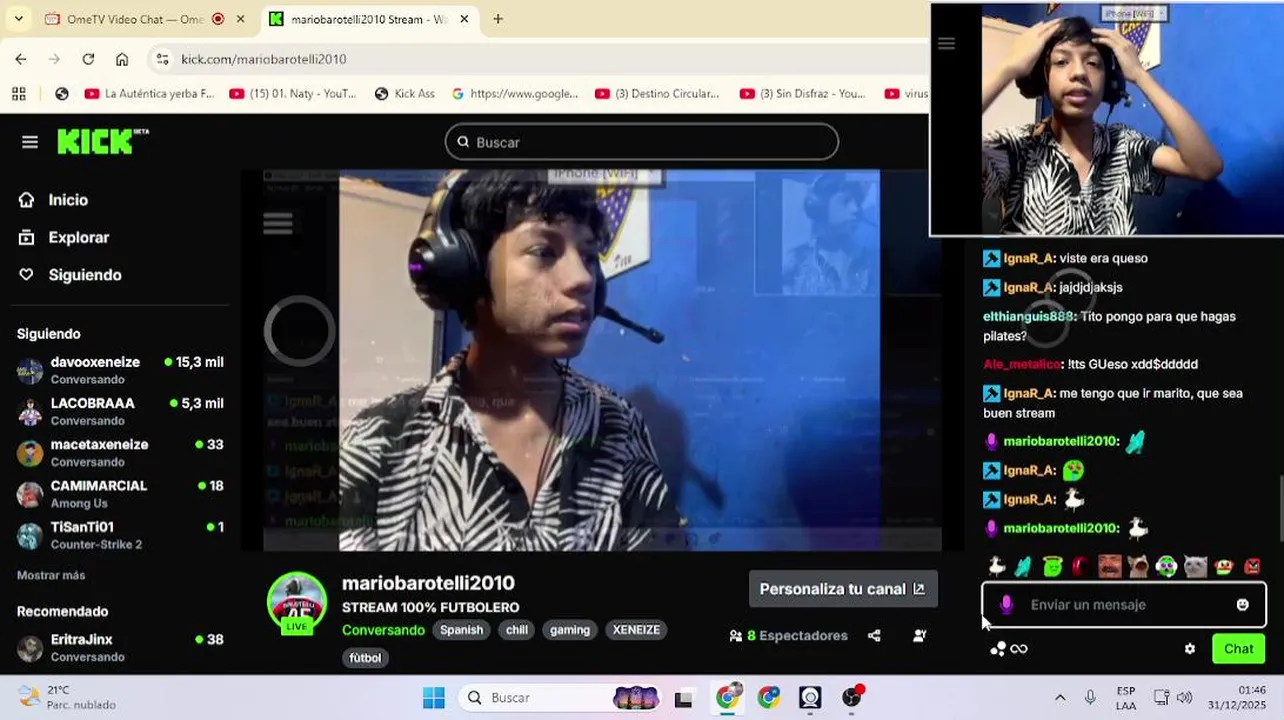
Task: Click the bubbles points icon below chat
Action: (997, 649)
